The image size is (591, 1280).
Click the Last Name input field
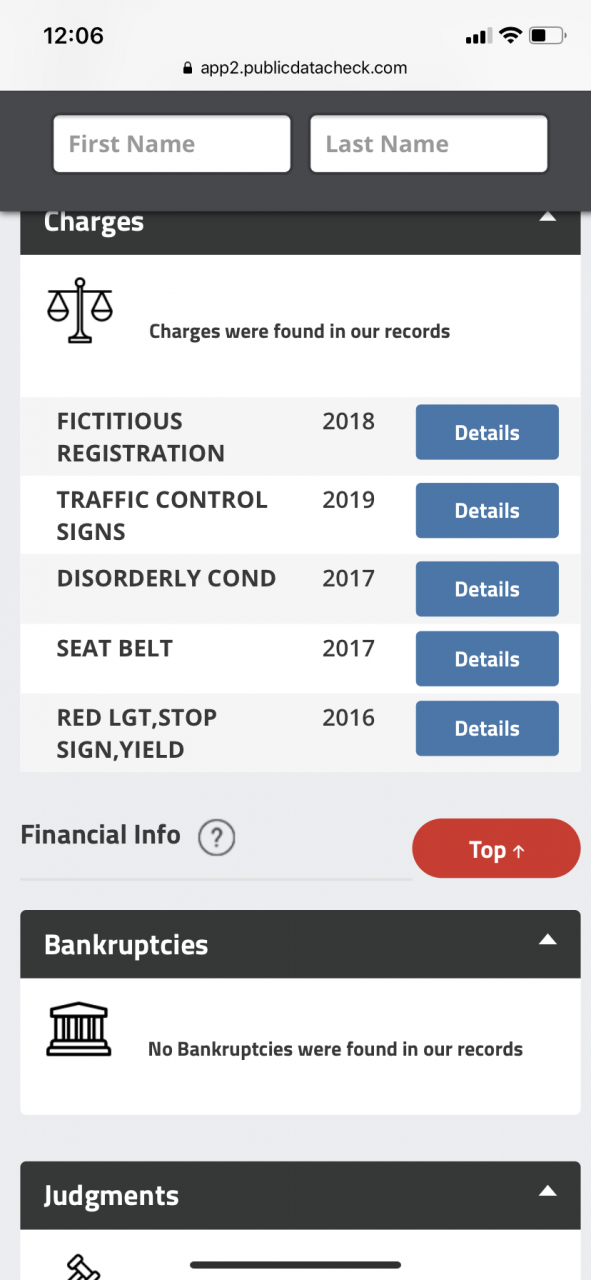[429, 144]
